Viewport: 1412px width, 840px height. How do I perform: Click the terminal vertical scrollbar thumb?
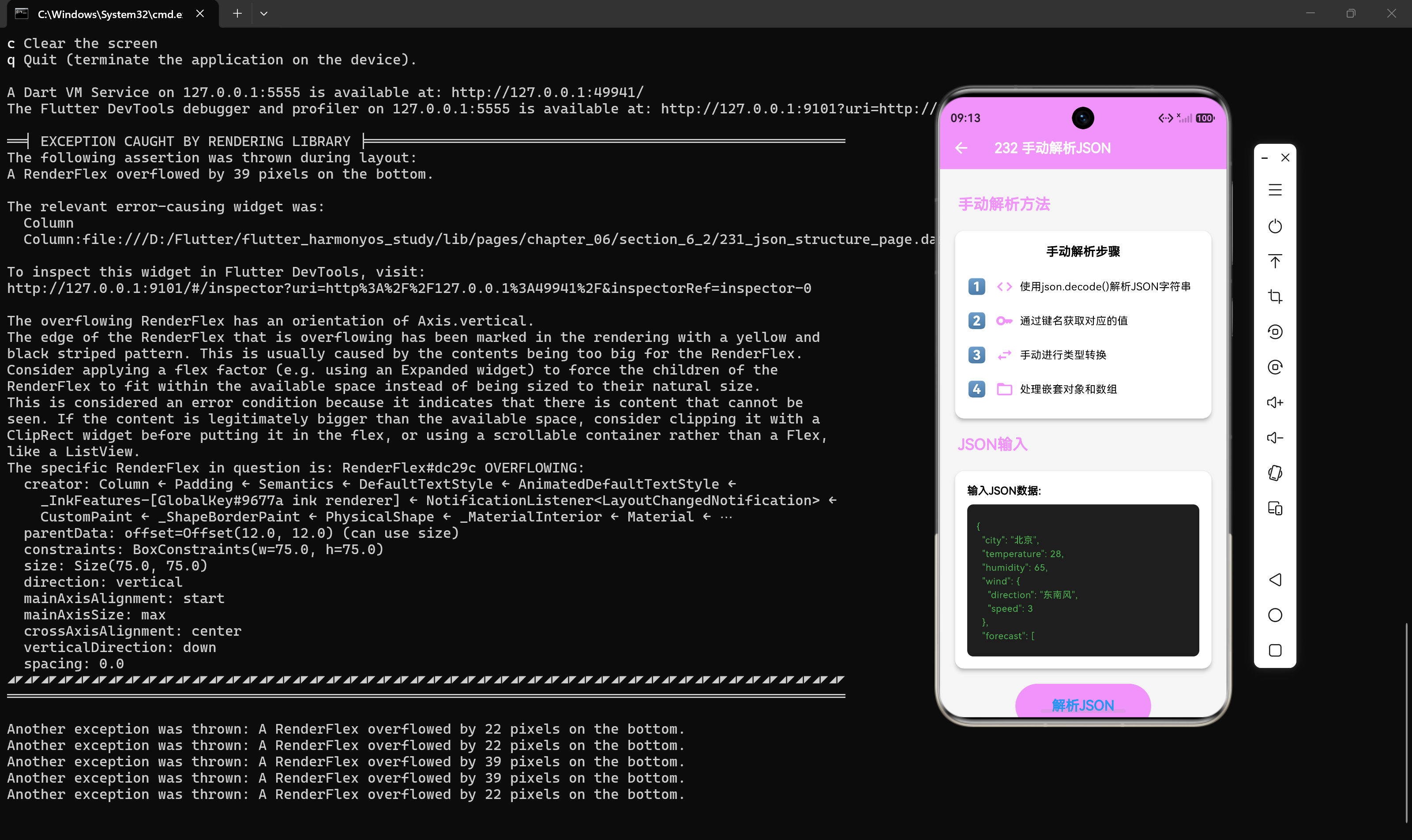click(x=1406, y=722)
